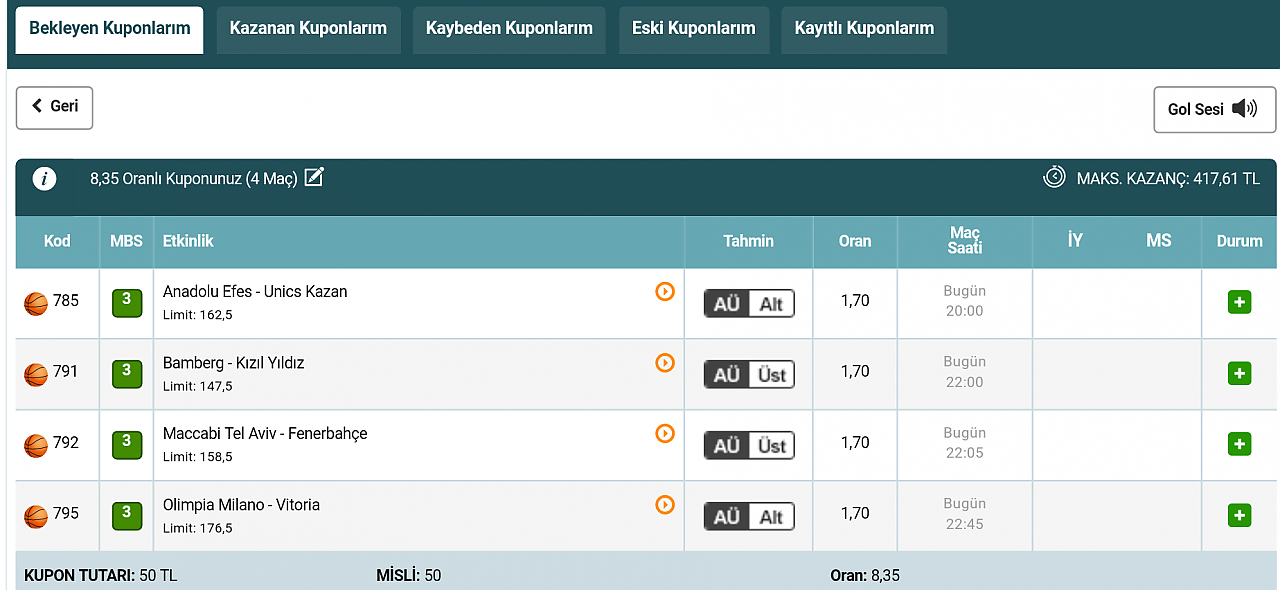Open live stream for Maccabi Tel Aviv match
1280x590 pixels.
[665, 434]
